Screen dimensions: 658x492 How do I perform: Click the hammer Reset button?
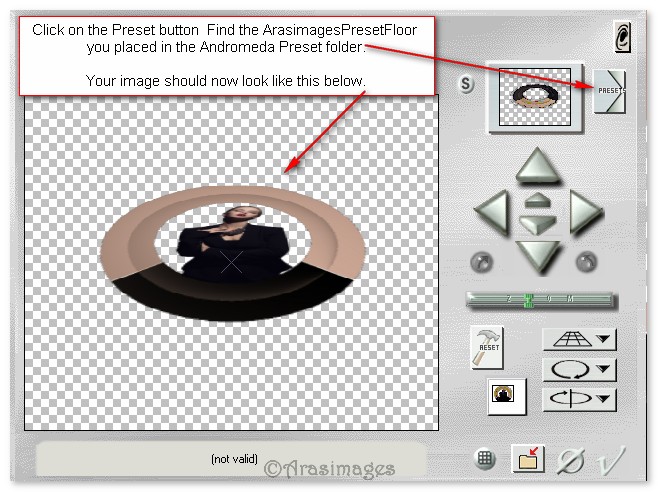(x=486, y=347)
